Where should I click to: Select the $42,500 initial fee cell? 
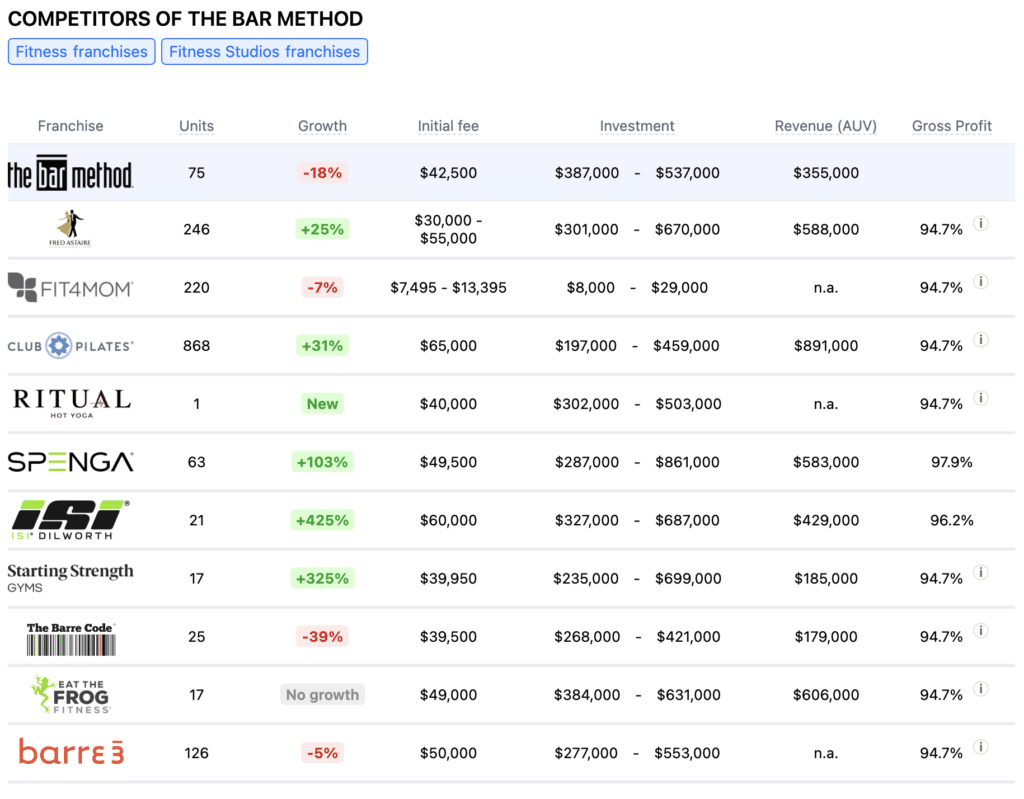(x=448, y=172)
